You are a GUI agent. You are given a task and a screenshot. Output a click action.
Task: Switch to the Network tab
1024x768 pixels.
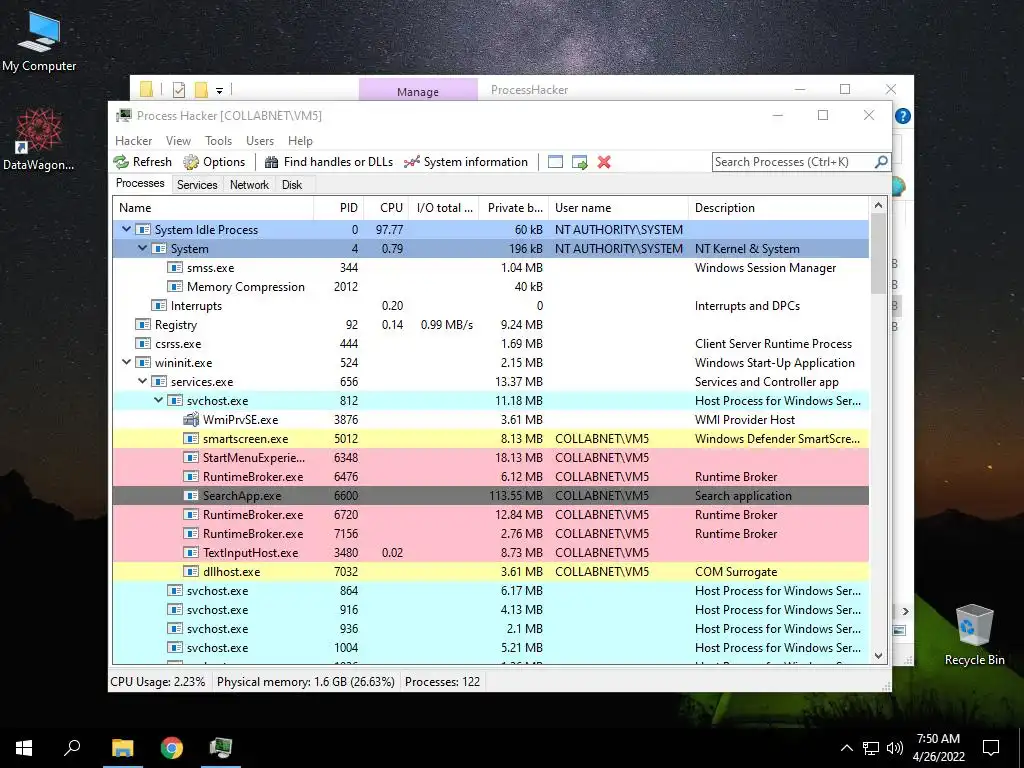[x=249, y=185]
